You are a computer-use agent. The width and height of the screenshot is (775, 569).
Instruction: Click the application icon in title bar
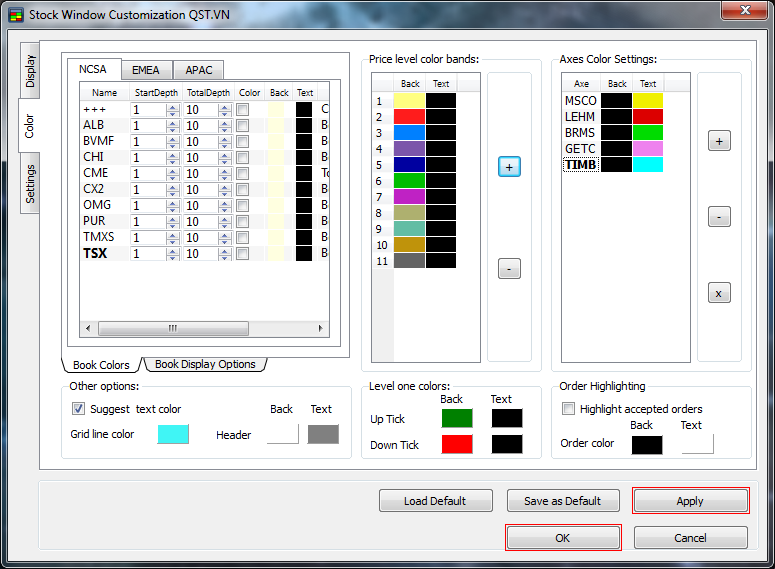click(15, 14)
